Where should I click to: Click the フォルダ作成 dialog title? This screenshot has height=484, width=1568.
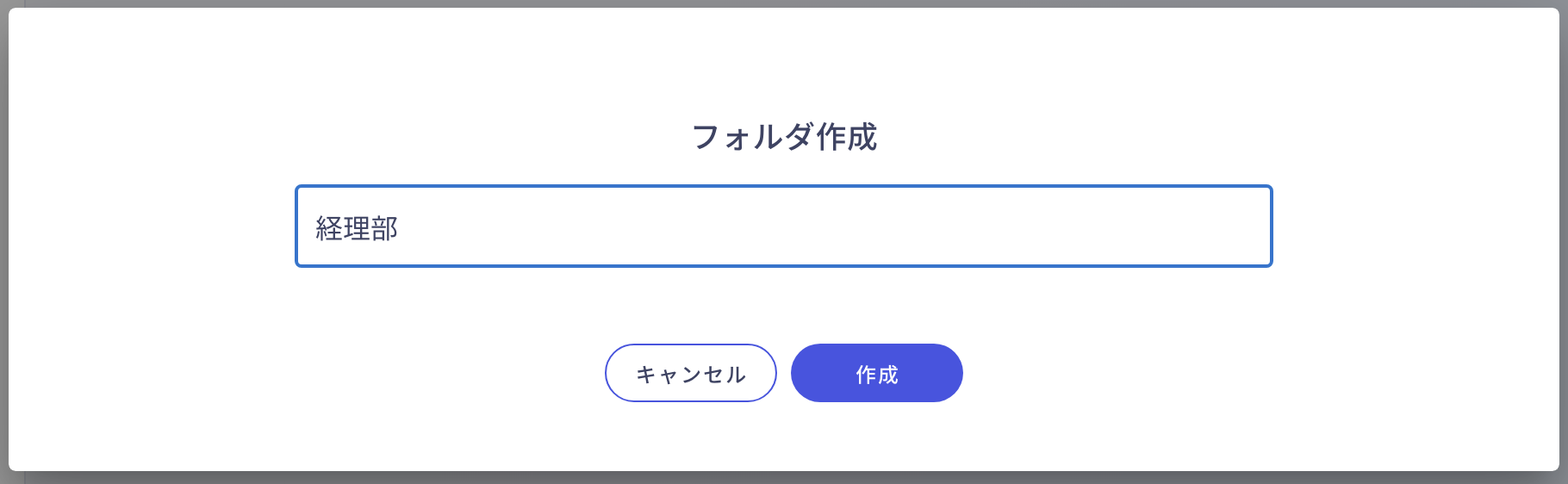click(x=784, y=137)
